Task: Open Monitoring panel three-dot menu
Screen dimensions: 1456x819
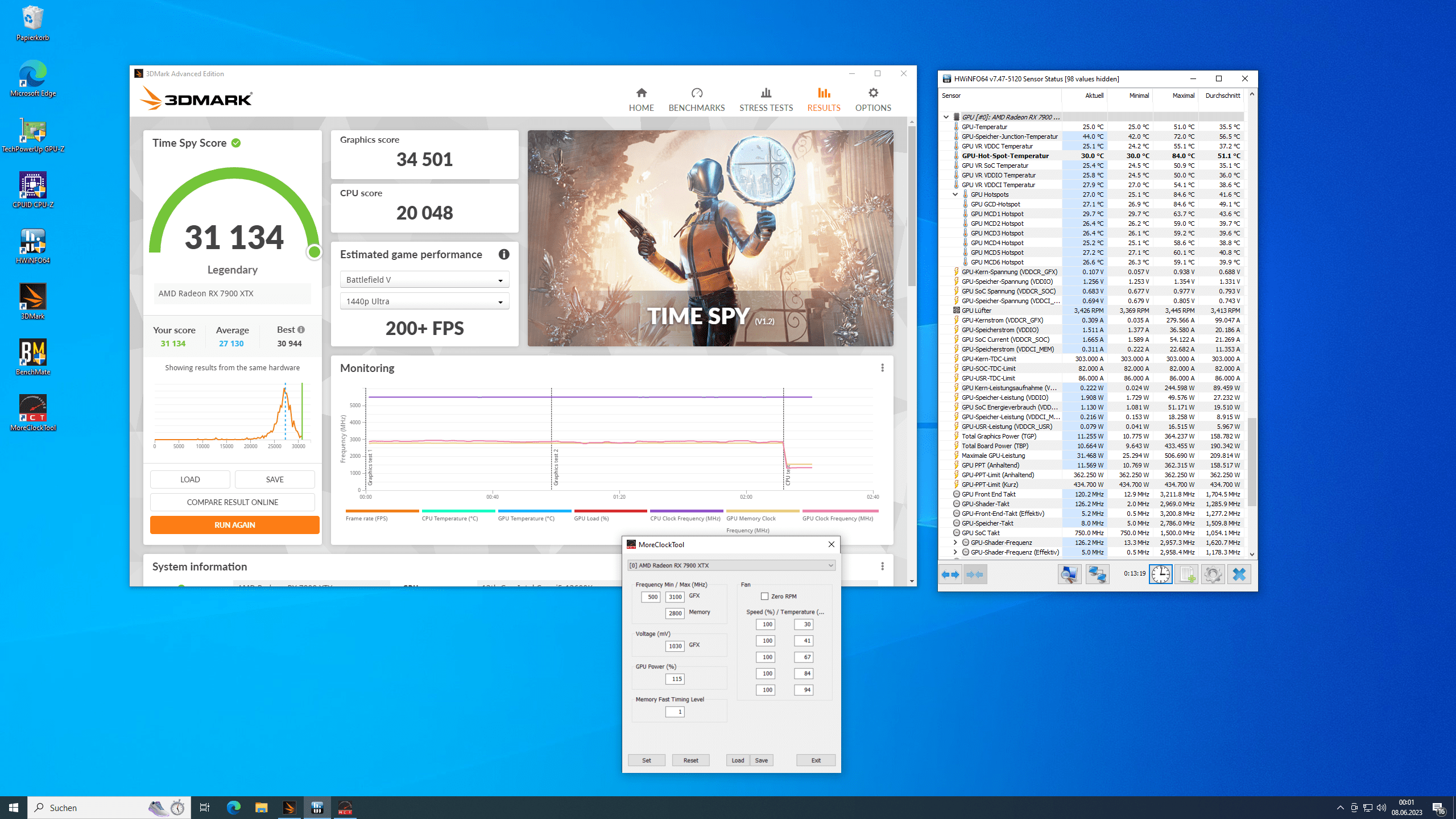Action: point(882,368)
